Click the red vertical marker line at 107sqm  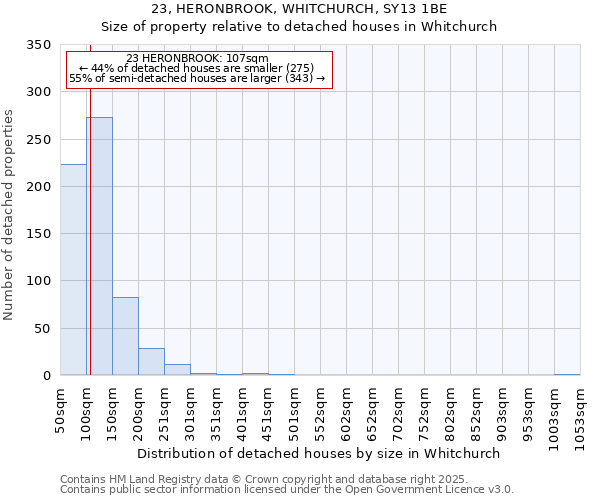(x=90, y=230)
